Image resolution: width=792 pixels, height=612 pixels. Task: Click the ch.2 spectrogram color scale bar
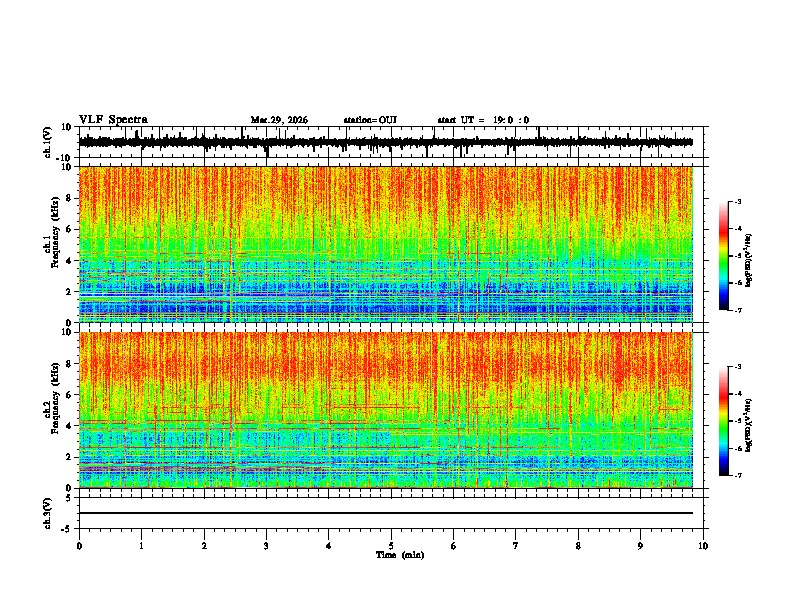723,421
